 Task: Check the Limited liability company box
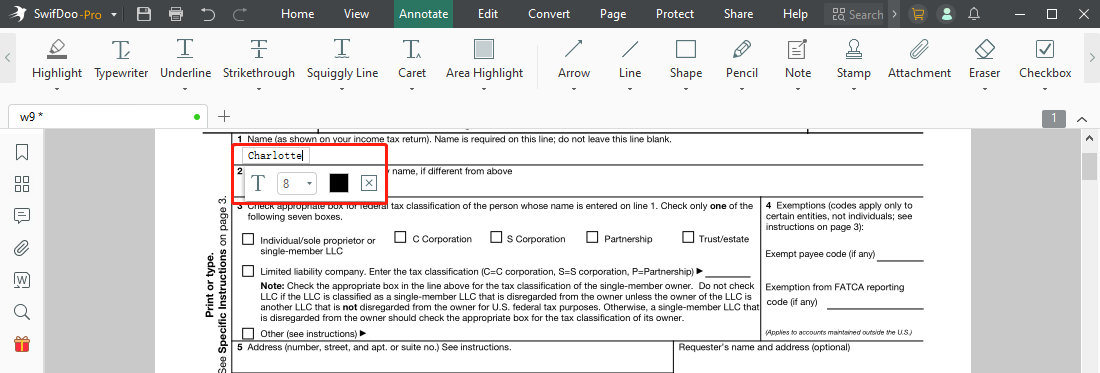(248, 271)
